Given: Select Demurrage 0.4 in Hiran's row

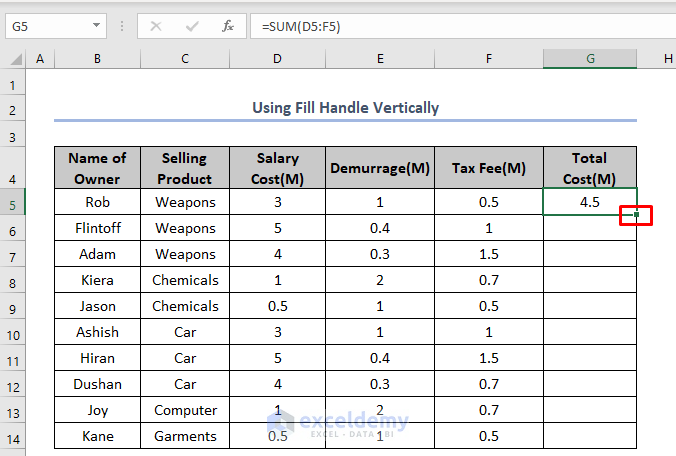Looking at the screenshot, I should [x=380, y=358].
